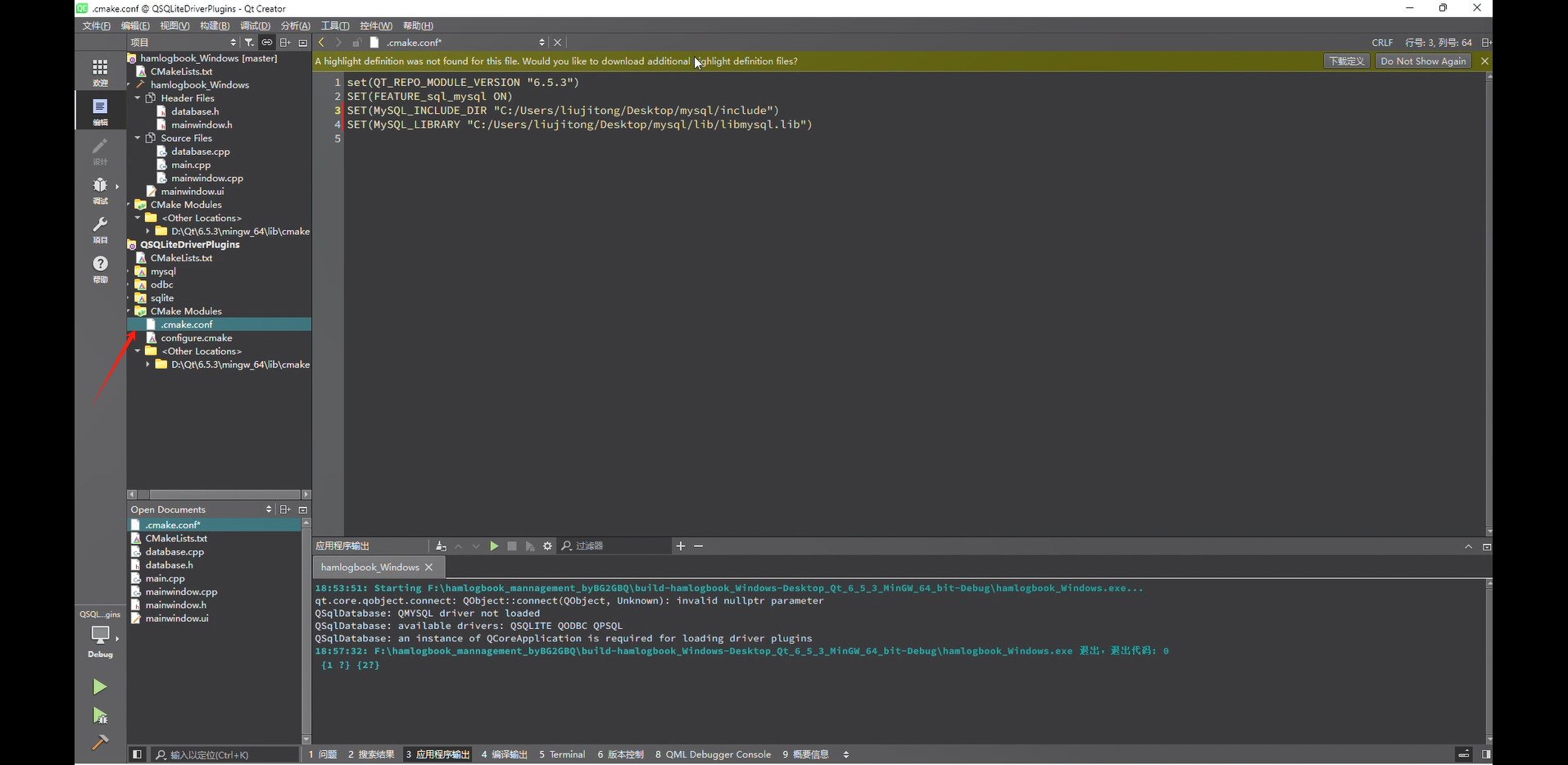Minimize the output pane with up chevron
Screen dimensions: 1568x765
pyautogui.click(x=1468, y=546)
